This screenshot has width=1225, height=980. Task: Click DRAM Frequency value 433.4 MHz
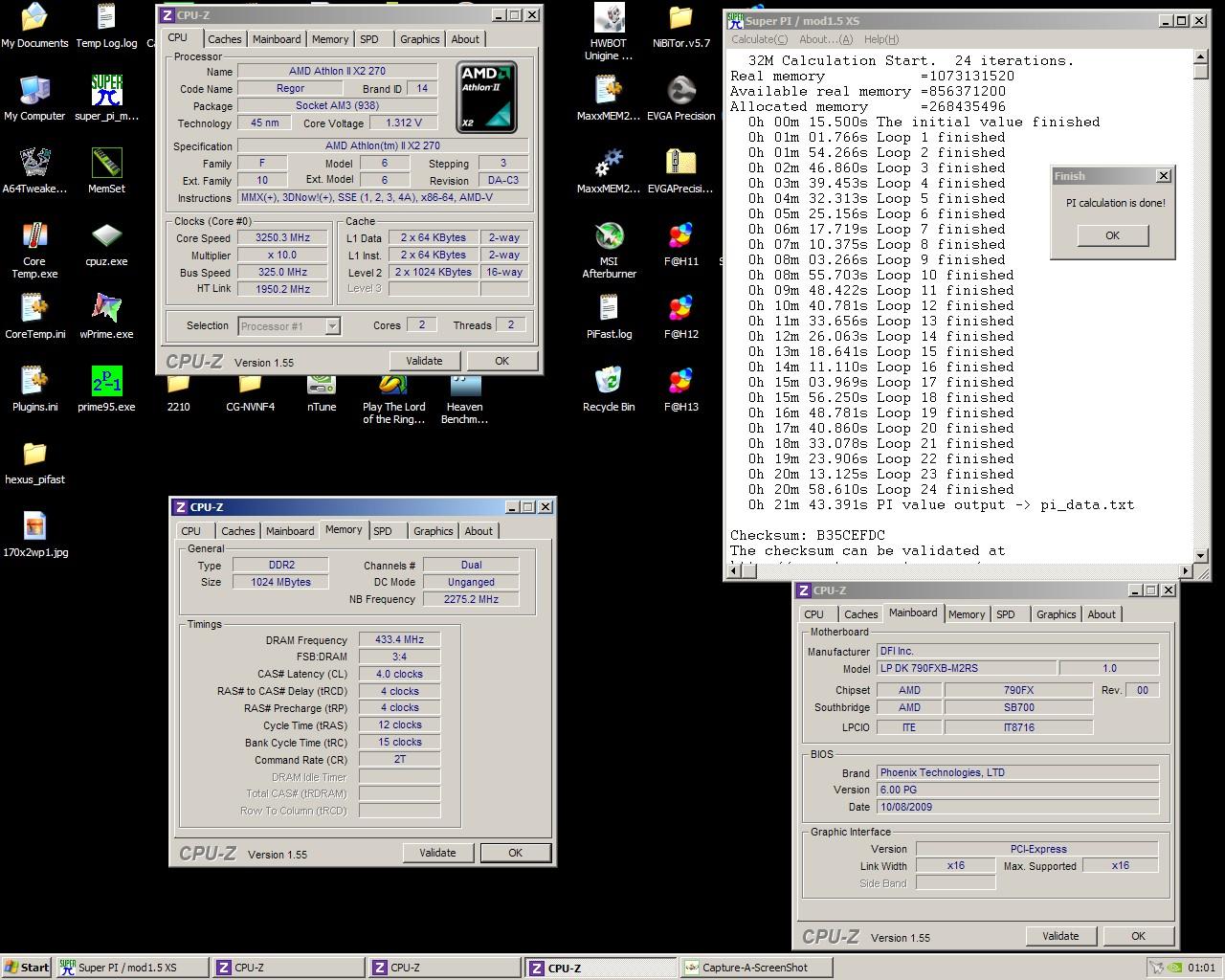point(399,639)
